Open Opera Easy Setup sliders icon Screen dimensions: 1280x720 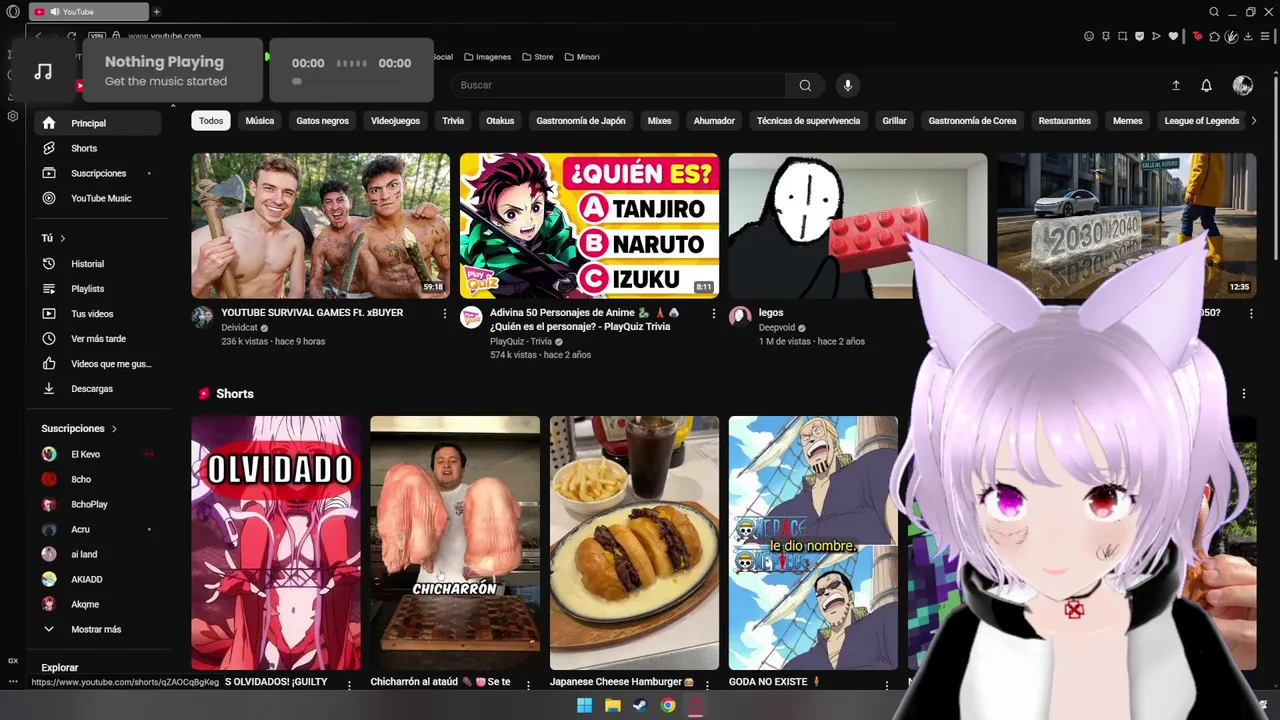coord(1266,37)
